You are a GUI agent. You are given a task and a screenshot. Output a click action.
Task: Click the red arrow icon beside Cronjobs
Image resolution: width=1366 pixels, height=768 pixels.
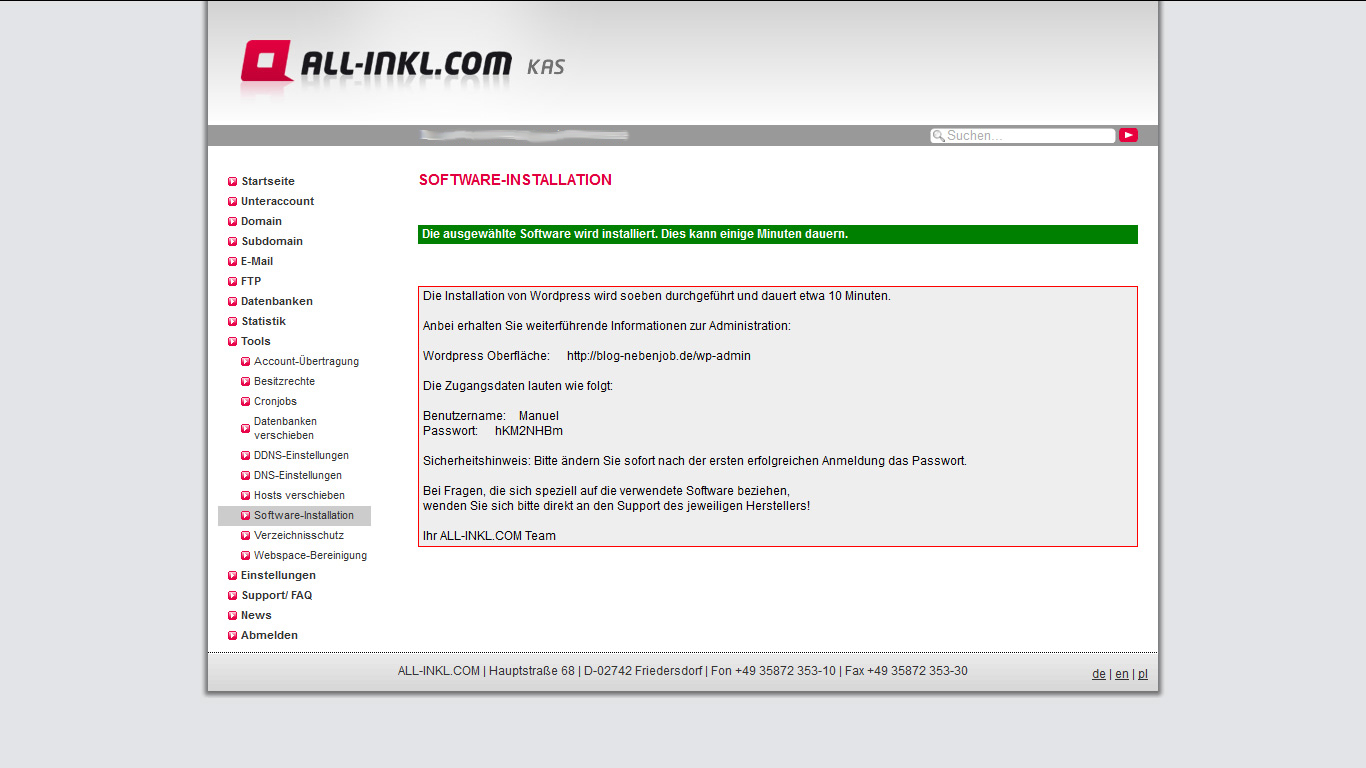coord(245,402)
